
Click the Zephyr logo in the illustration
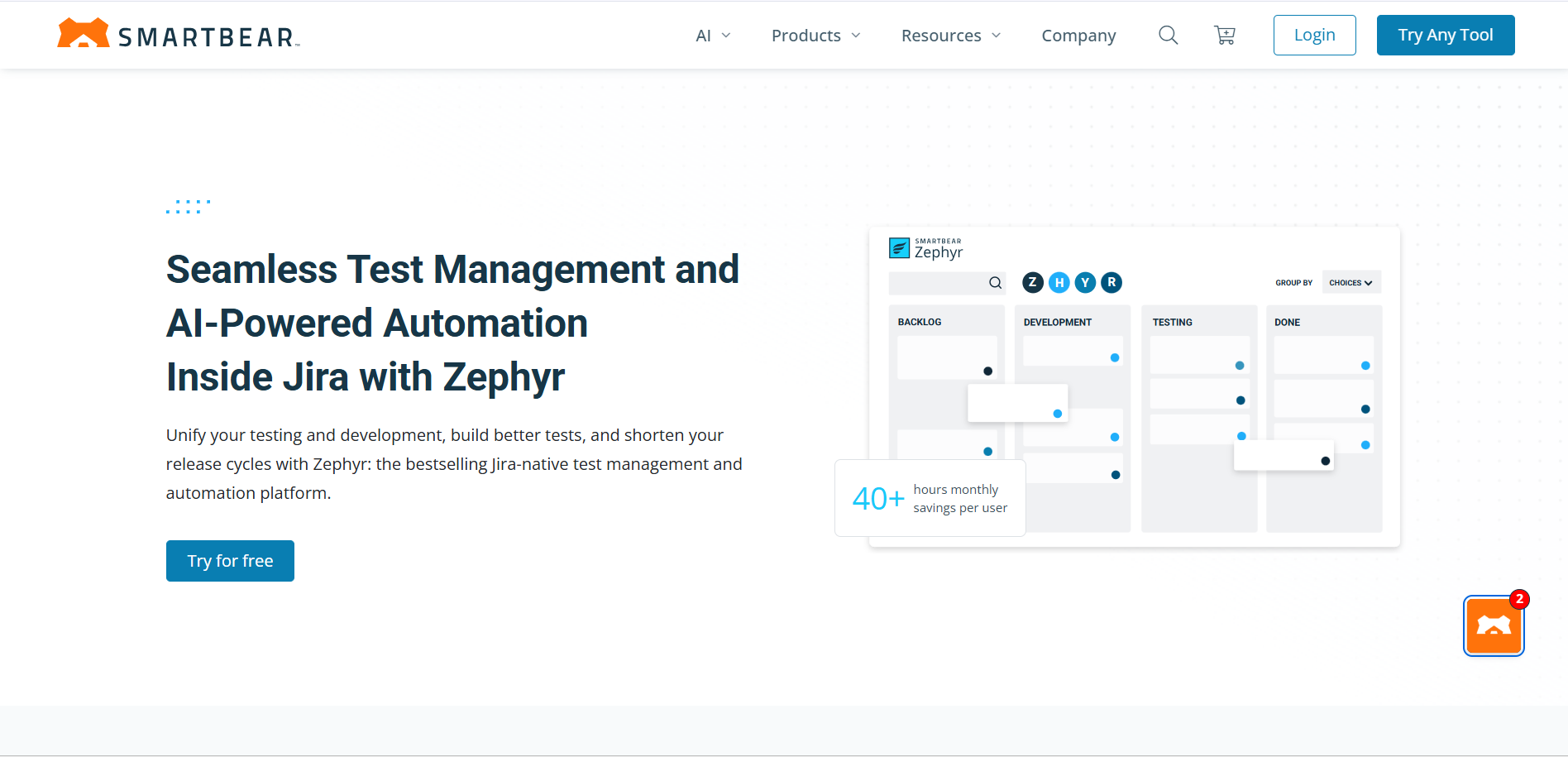click(926, 248)
